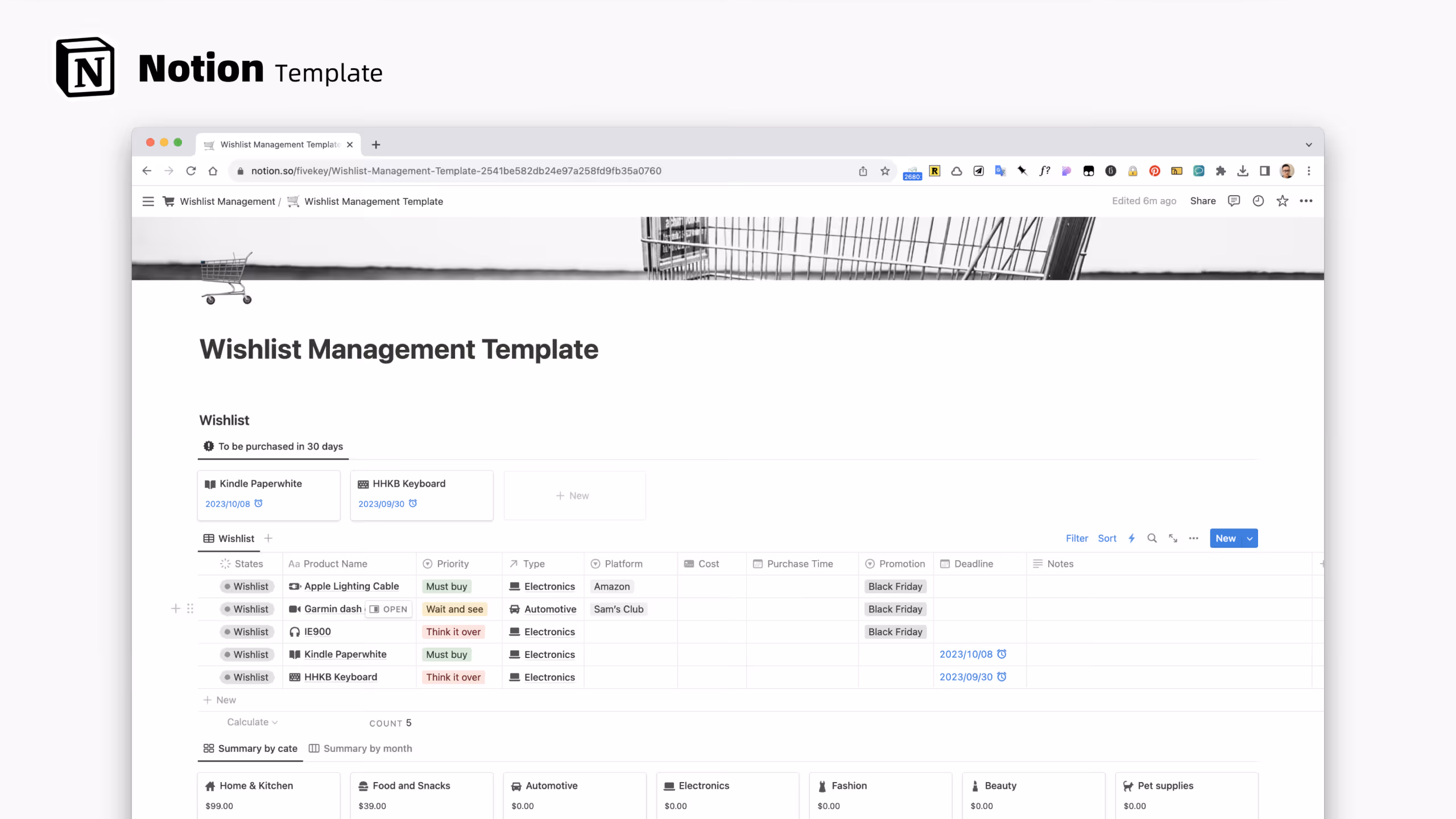Expand the New button dropdown arrow
This screenshot has height=819, width=1456.
1250,538
